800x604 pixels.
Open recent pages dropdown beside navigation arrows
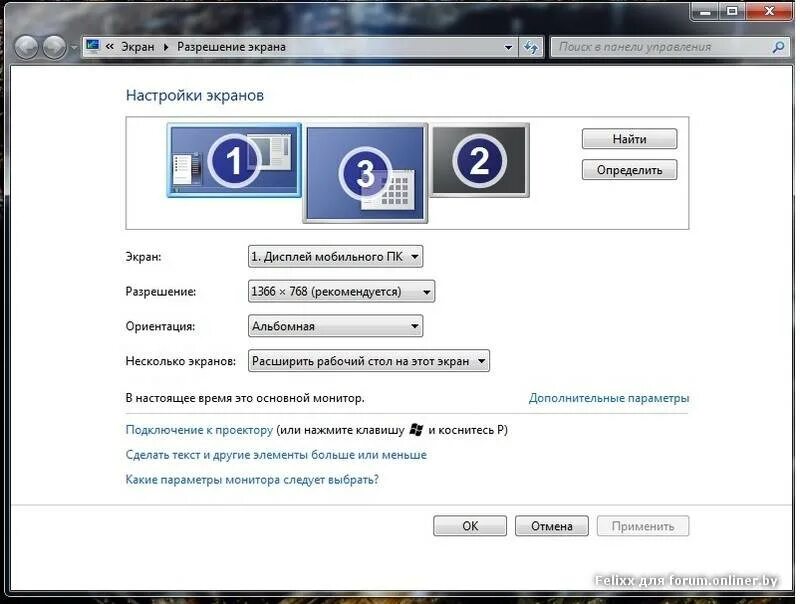73,47
